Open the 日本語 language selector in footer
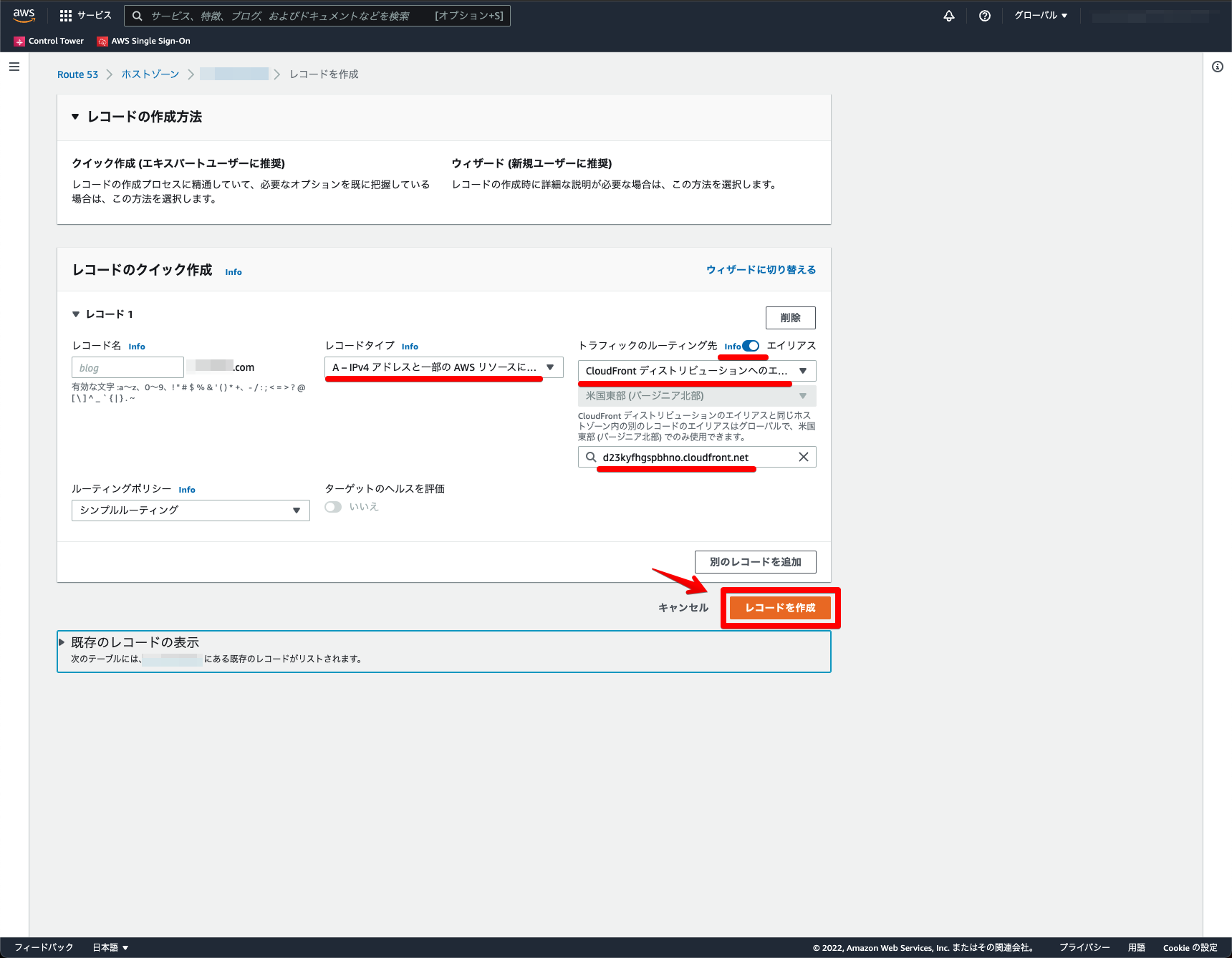This screenshot has width=1232, height=958. (x=110, y=947)
